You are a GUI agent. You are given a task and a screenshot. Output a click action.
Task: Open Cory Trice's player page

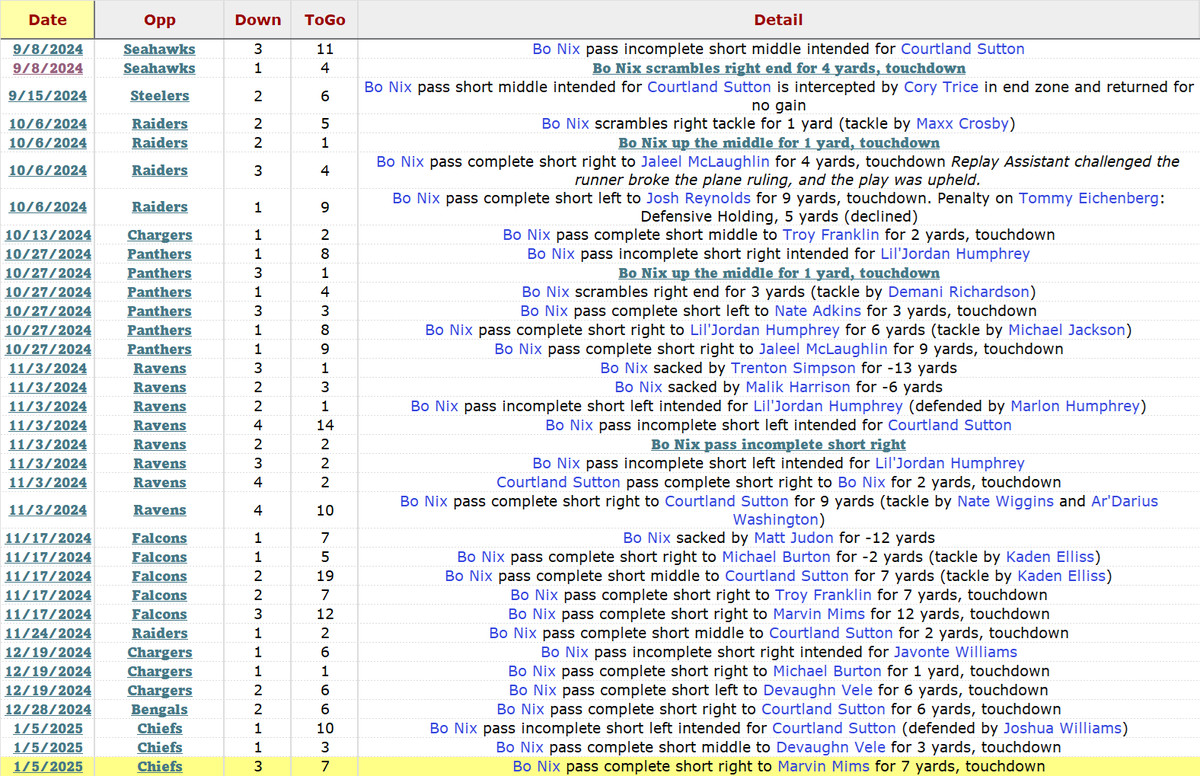point(941,87)
